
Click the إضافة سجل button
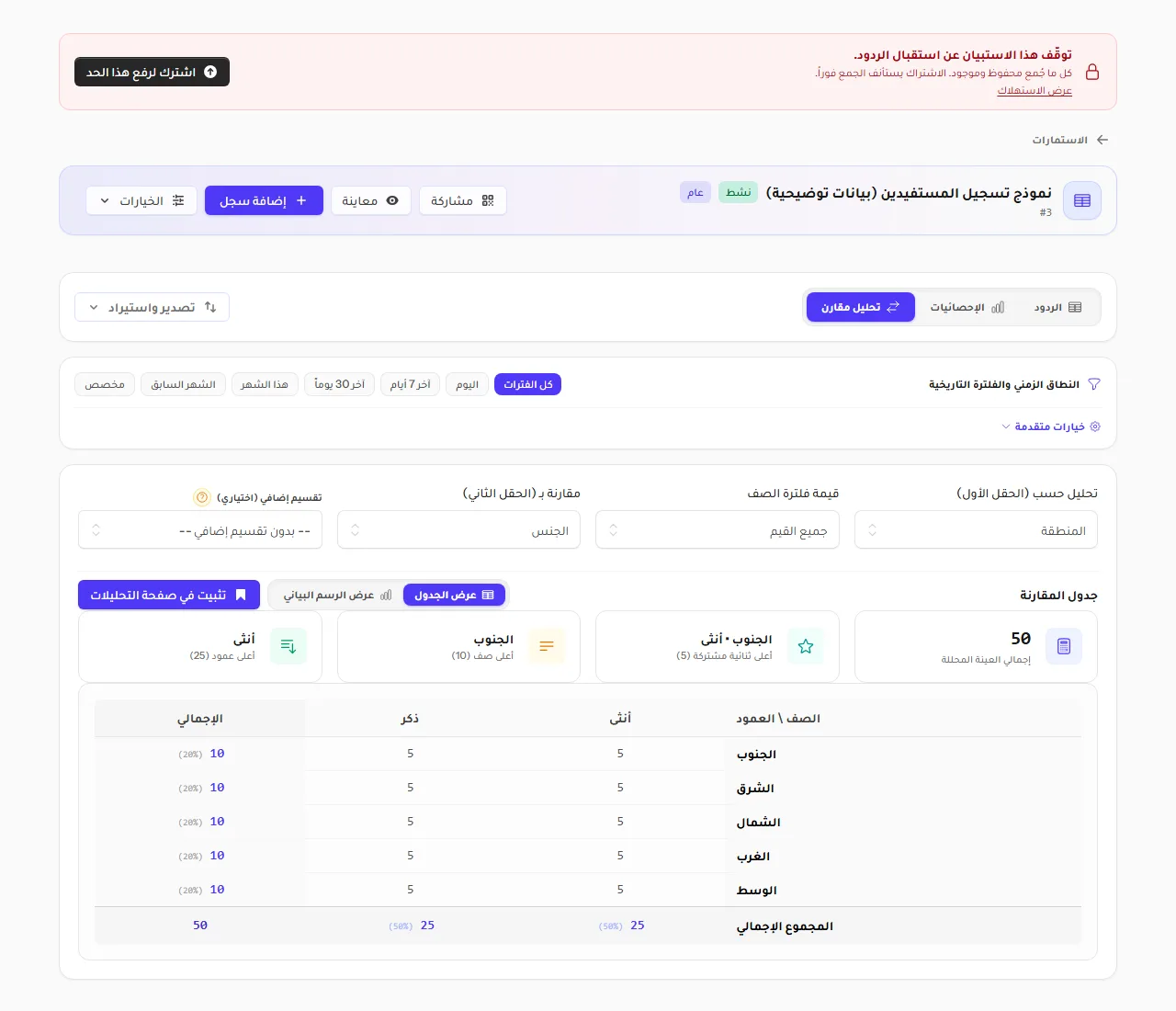pos(264,200)
